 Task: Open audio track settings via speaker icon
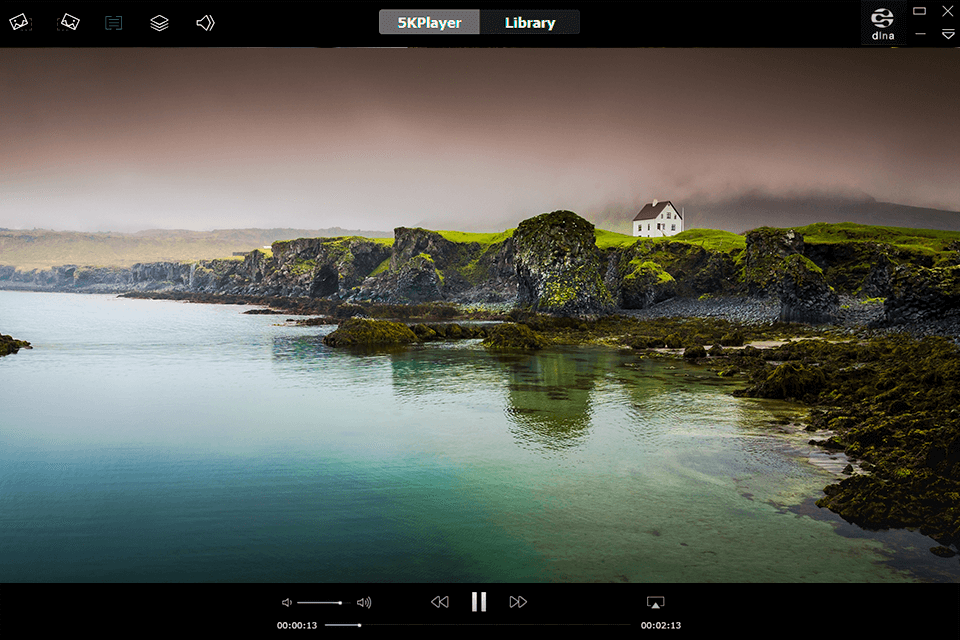(205, 22)
